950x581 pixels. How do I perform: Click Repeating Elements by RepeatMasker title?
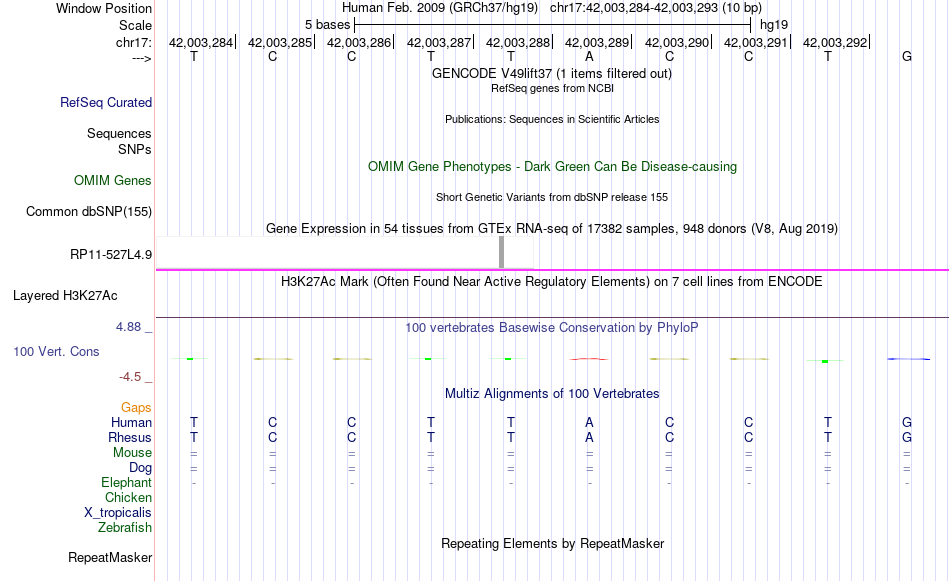(x=553, y=543)
